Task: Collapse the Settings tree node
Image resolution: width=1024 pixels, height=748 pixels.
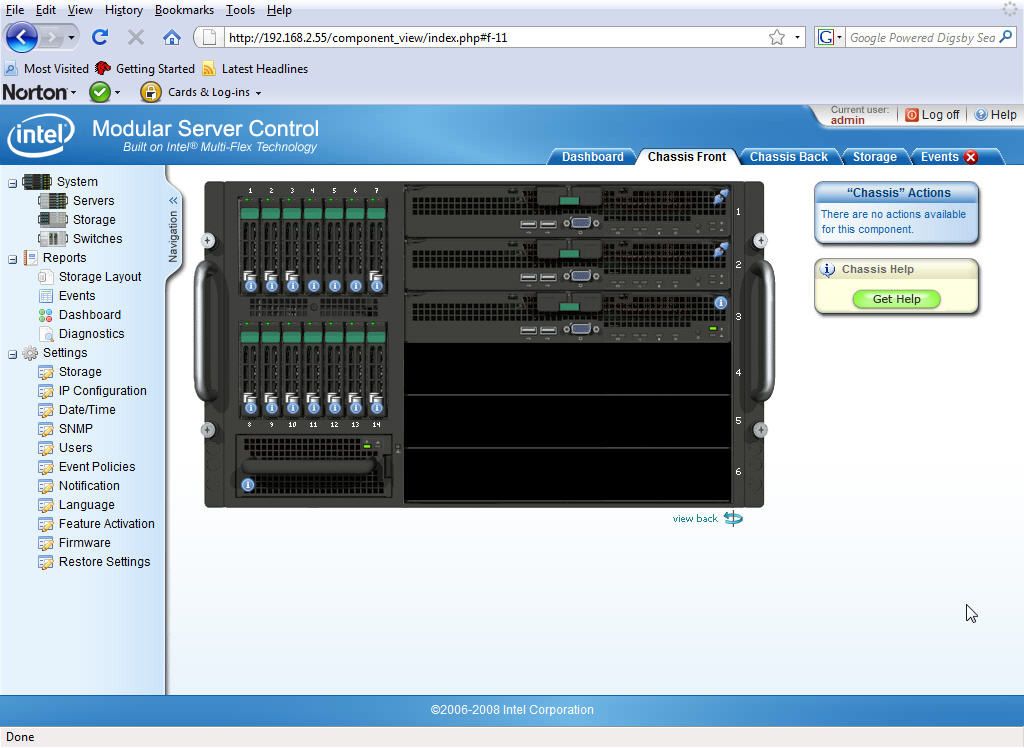Action: click(10, 352)
